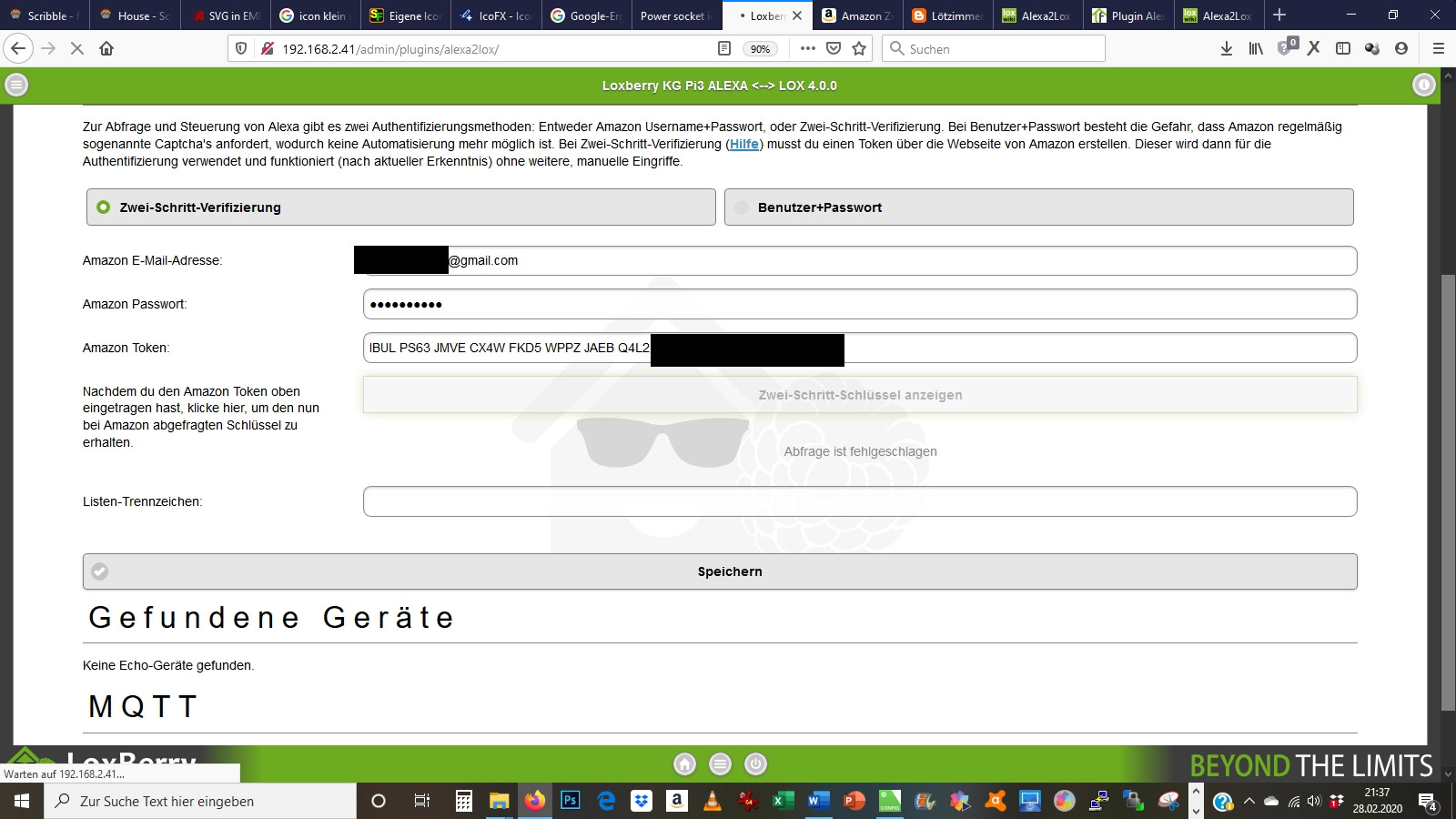Switch to the Scribble tab
This screenshot has height=819, width=1456.
tap(45, 15)
